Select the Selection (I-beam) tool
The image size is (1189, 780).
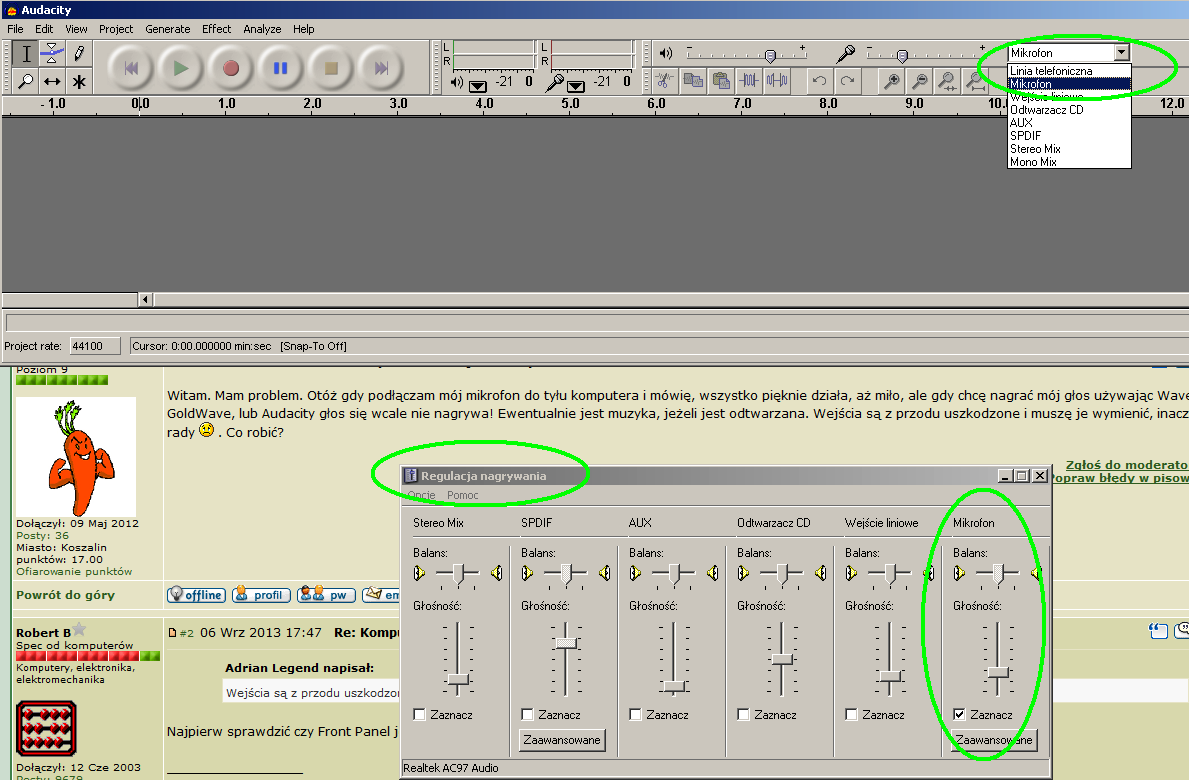26,53
